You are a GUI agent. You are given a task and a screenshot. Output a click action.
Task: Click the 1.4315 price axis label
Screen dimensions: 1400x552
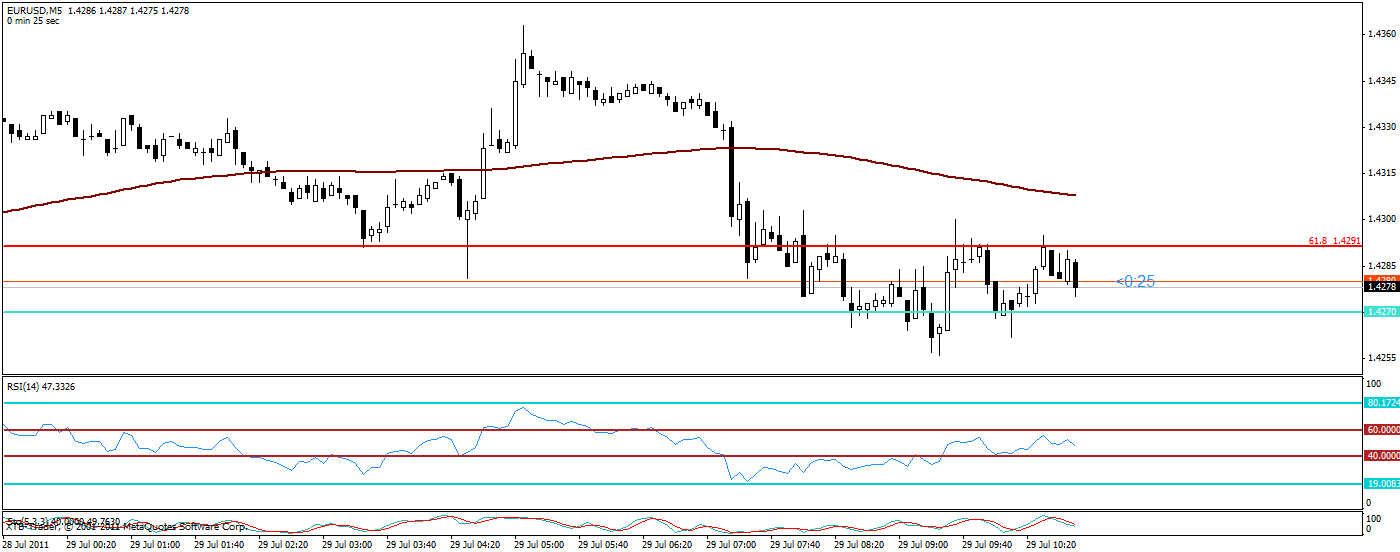tap(1381, 173)
